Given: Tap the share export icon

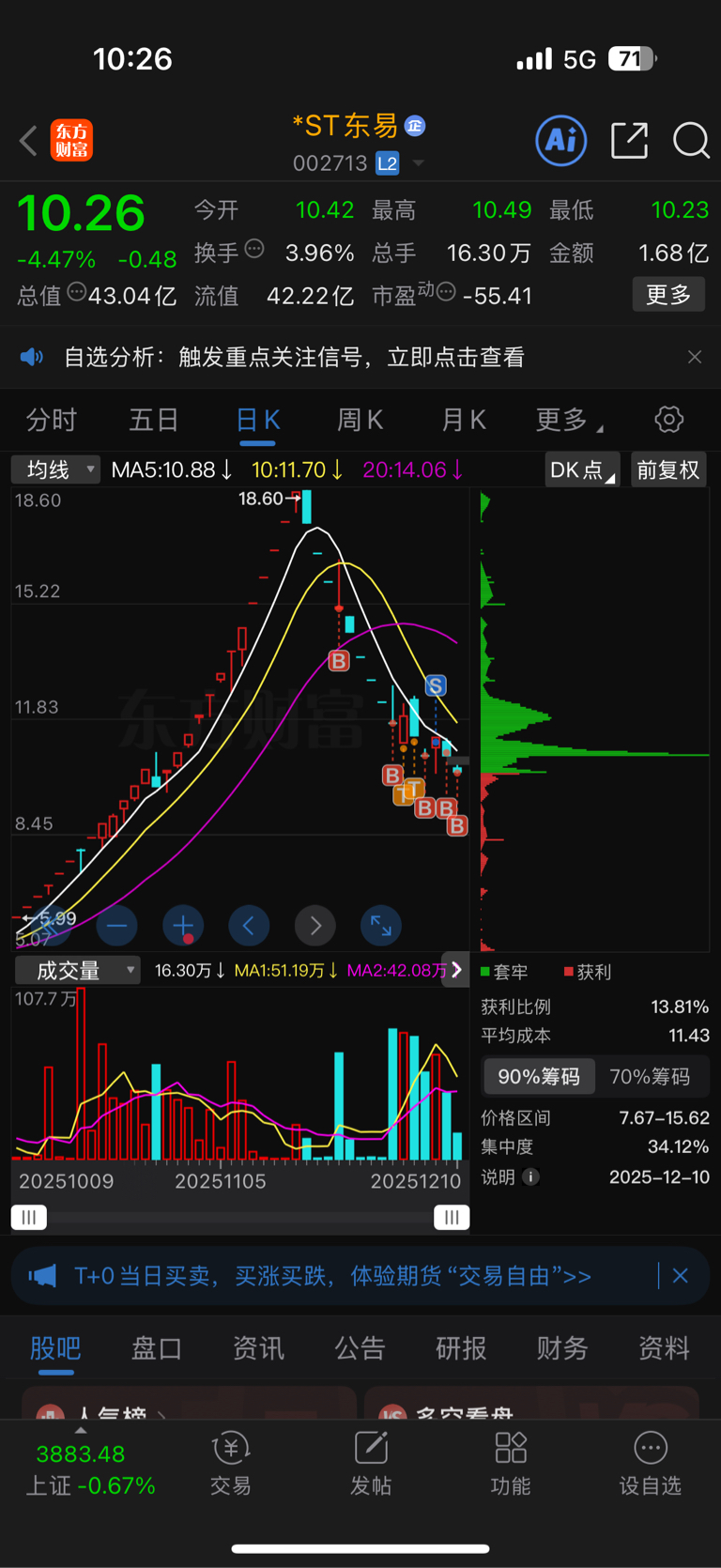Looking at the screenshot, I should pos(629,141).
